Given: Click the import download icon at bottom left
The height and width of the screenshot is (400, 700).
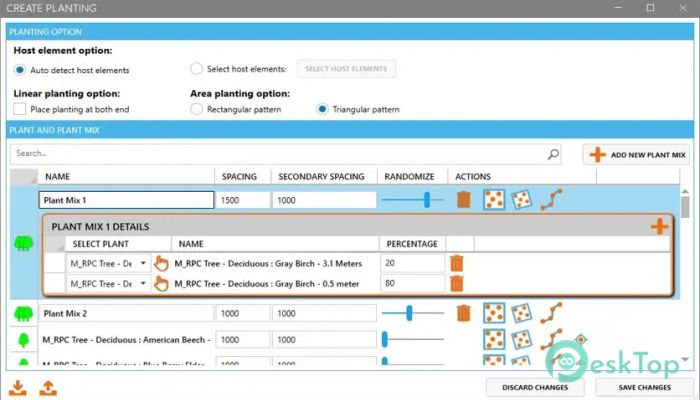Looking at the screenshot, I should coord(18,387).
